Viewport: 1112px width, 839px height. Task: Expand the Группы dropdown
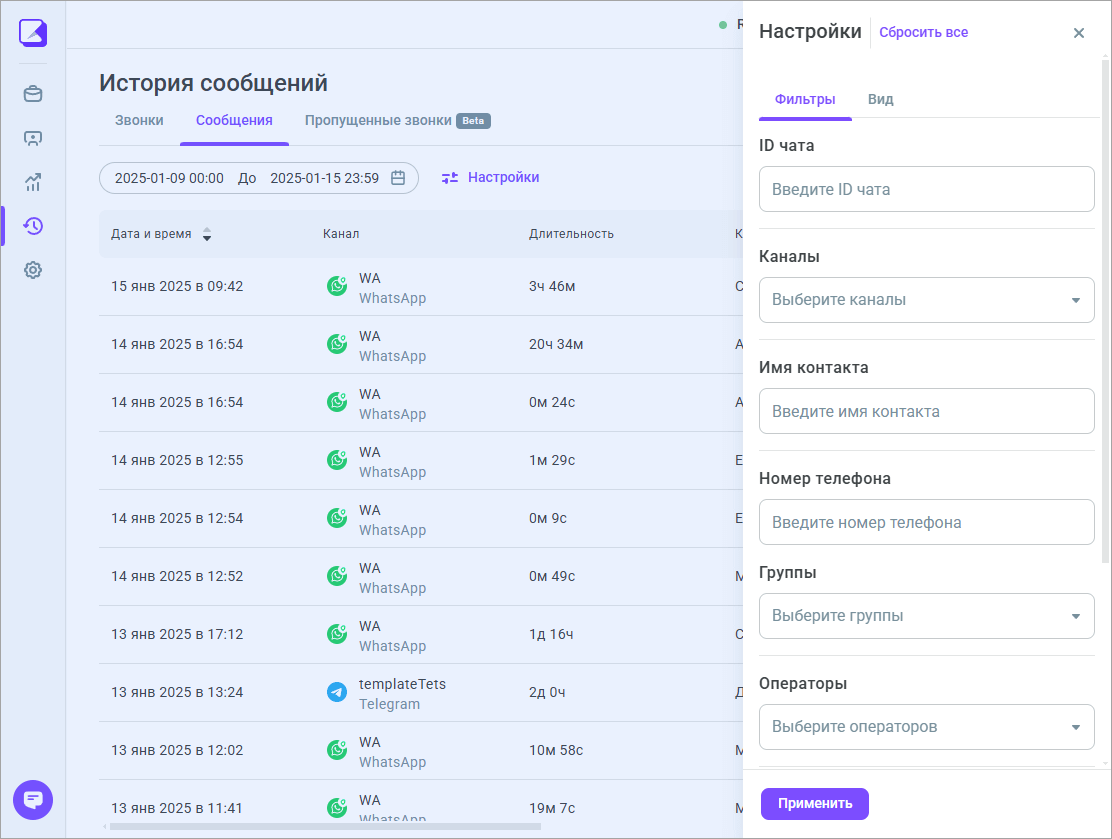pos(926,616)
